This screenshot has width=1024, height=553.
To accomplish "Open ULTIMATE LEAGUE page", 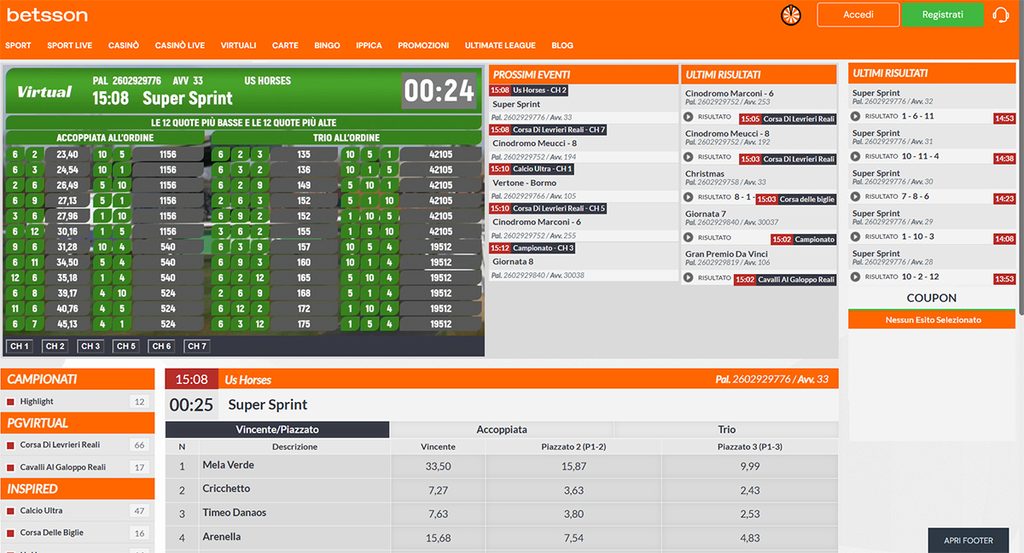I will 500,45.
